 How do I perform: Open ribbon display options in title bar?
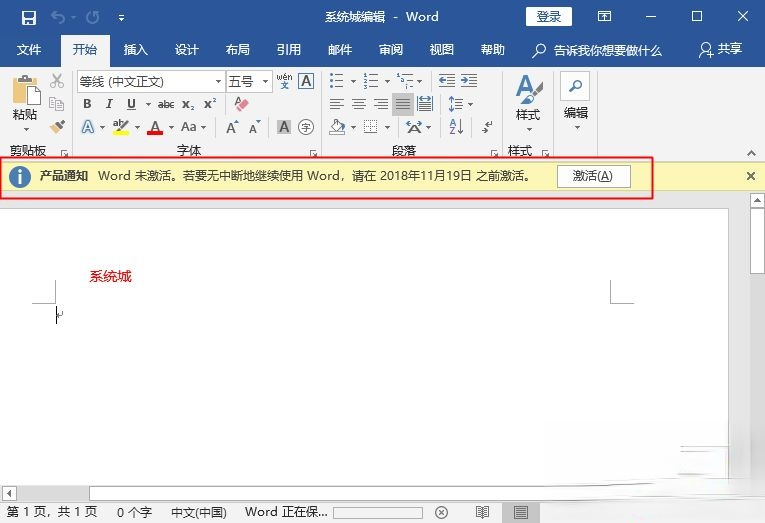[x=604, y=17]
